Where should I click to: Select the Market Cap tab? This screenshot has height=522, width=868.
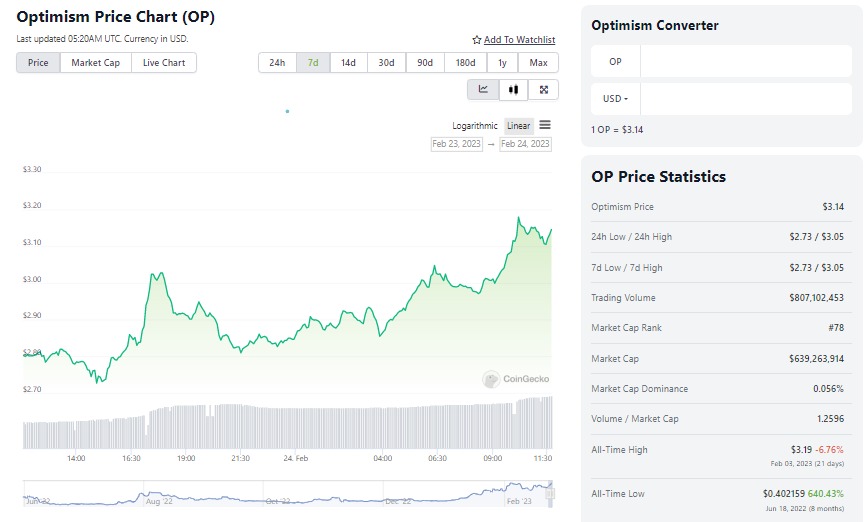pos(96,63)
